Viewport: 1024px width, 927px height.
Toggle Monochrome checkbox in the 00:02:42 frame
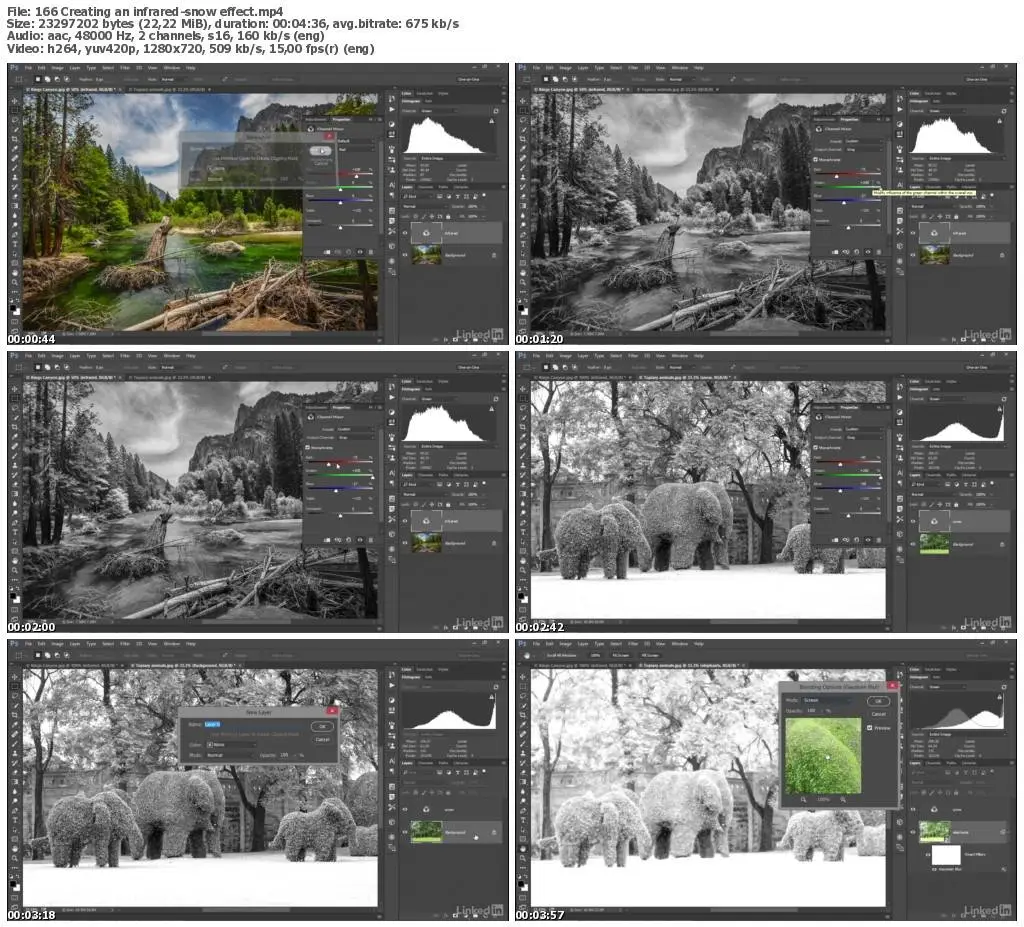tap(815, 447)
